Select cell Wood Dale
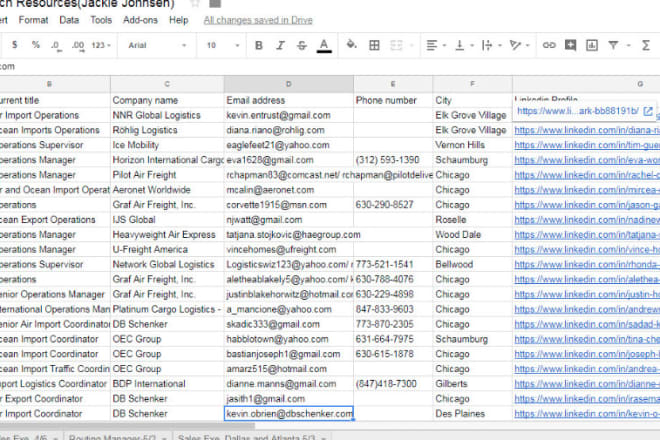The height and width of the screenshot is (440, 660). [473, 235]
